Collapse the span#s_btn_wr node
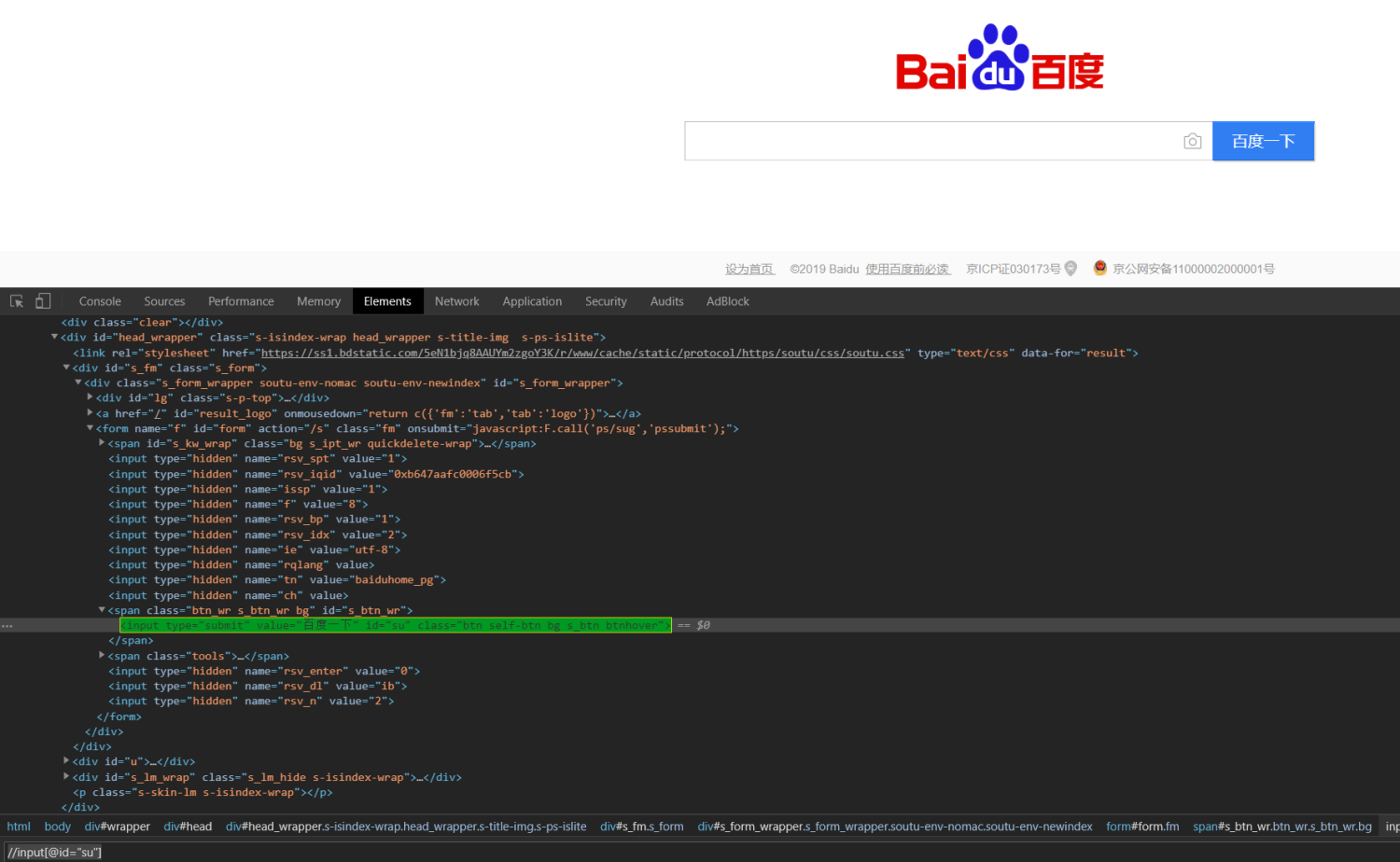This screenshot has height=862, width=1400. click(102, 610)
